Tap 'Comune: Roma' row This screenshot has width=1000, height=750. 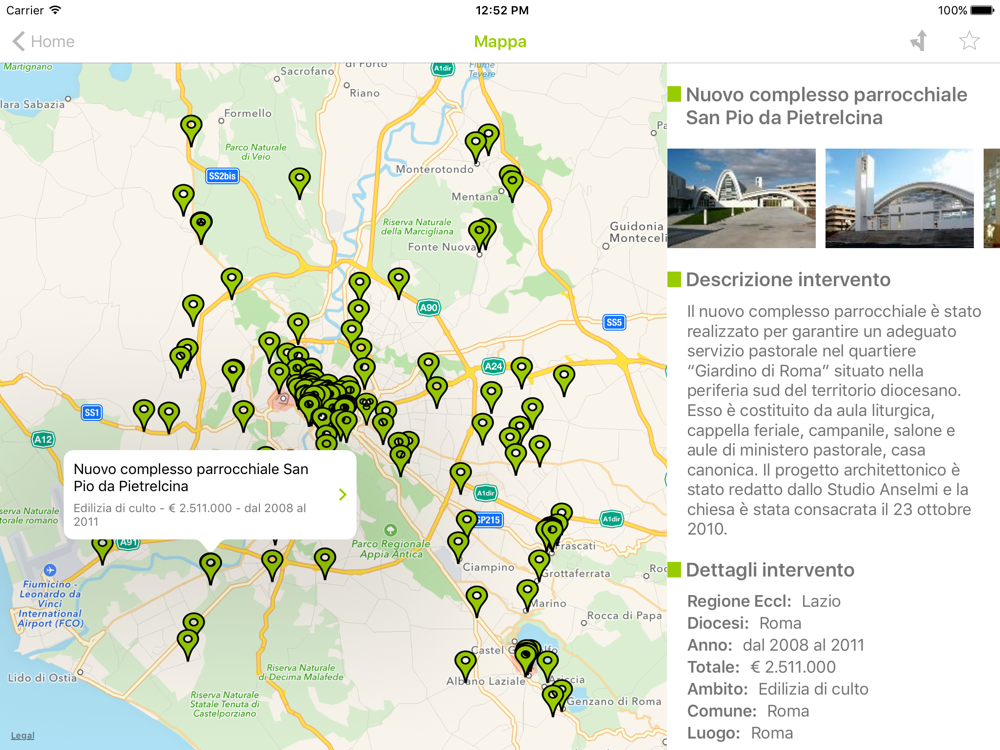pyautogui.click(x=747, y=711)
